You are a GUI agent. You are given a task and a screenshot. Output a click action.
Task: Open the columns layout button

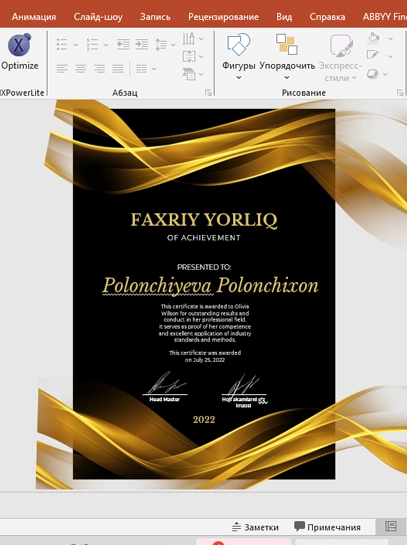141,69
